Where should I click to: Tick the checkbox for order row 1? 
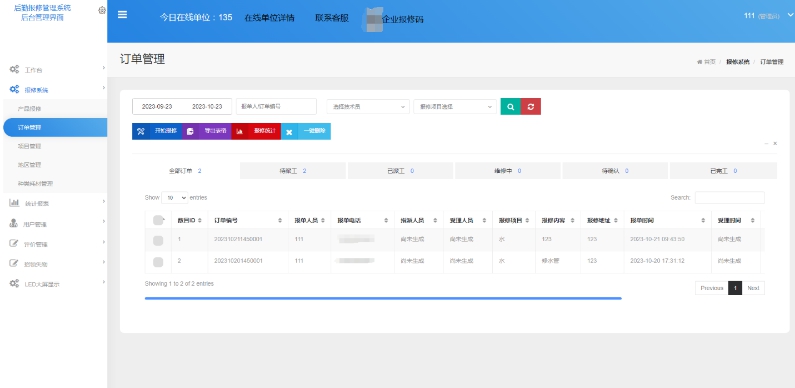(x=158, y=241)
